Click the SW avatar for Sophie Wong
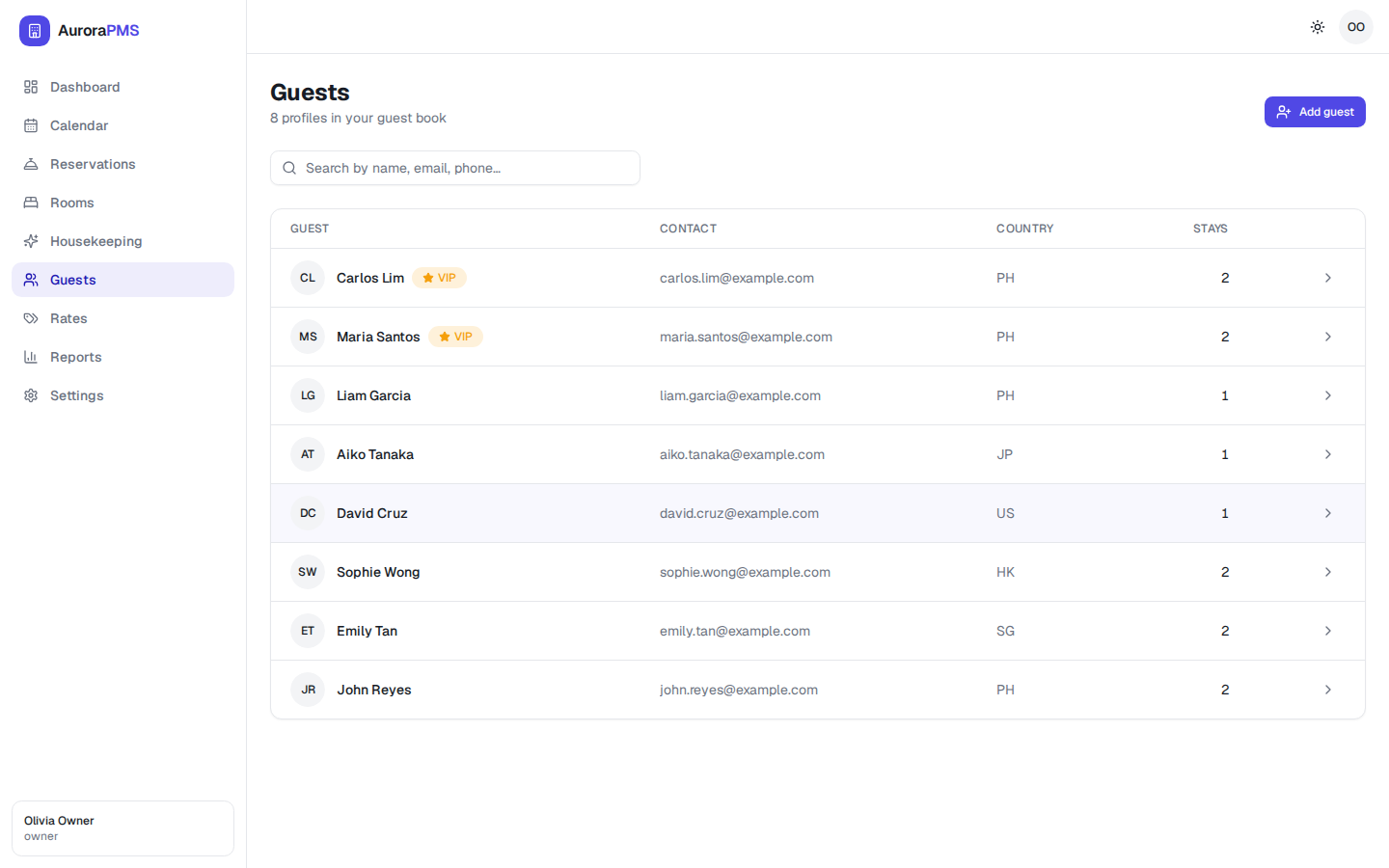This screenshot has width=1389, height=868. [x=308, y=572]
